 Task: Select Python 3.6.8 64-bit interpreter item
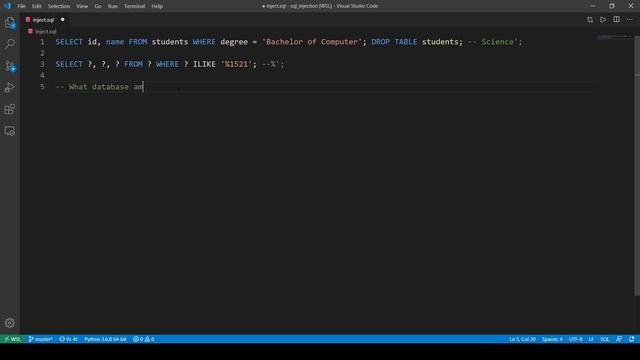pos(105,339)
